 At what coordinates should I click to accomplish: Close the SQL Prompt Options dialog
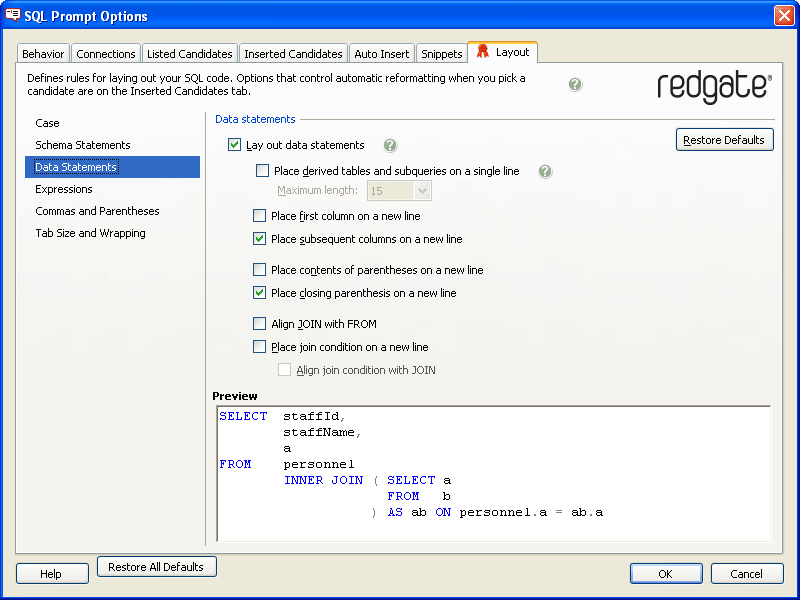point(784,16)
